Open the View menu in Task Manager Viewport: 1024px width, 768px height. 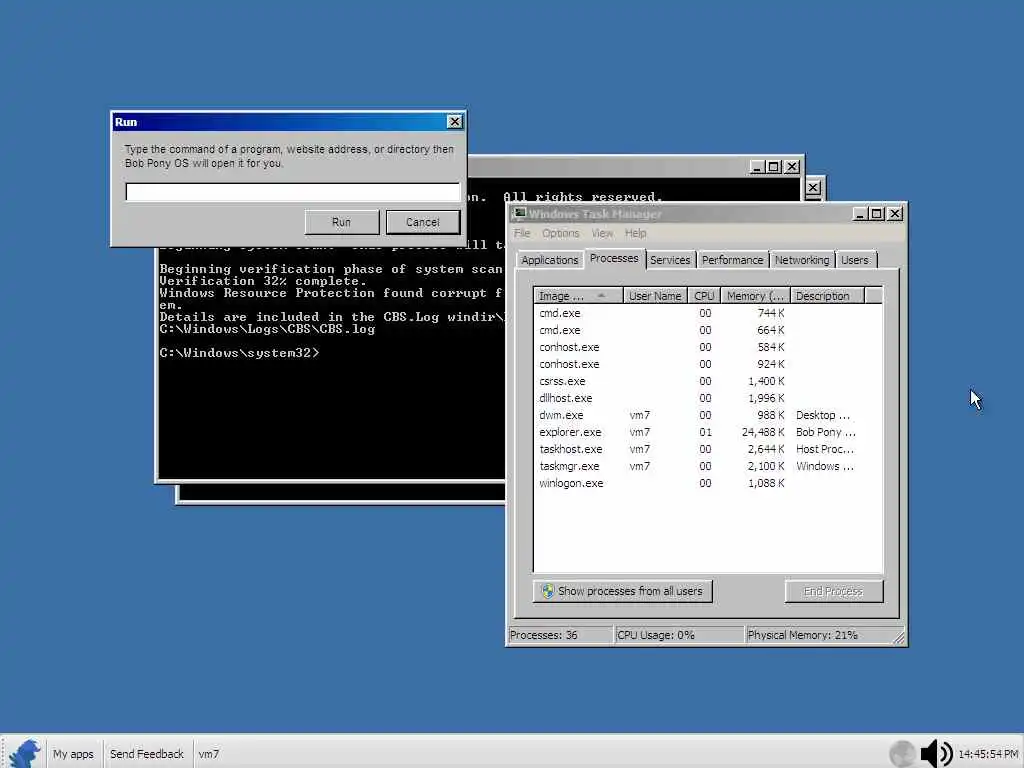[x=602, y=233]
